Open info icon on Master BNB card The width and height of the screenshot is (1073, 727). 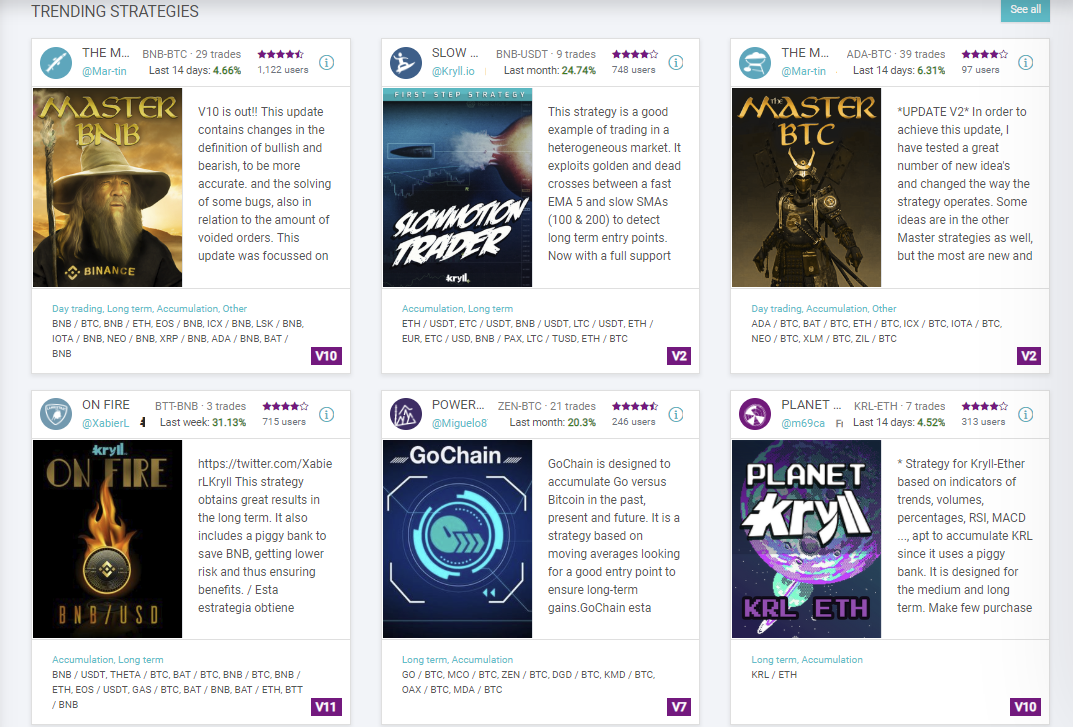(326, 62)
